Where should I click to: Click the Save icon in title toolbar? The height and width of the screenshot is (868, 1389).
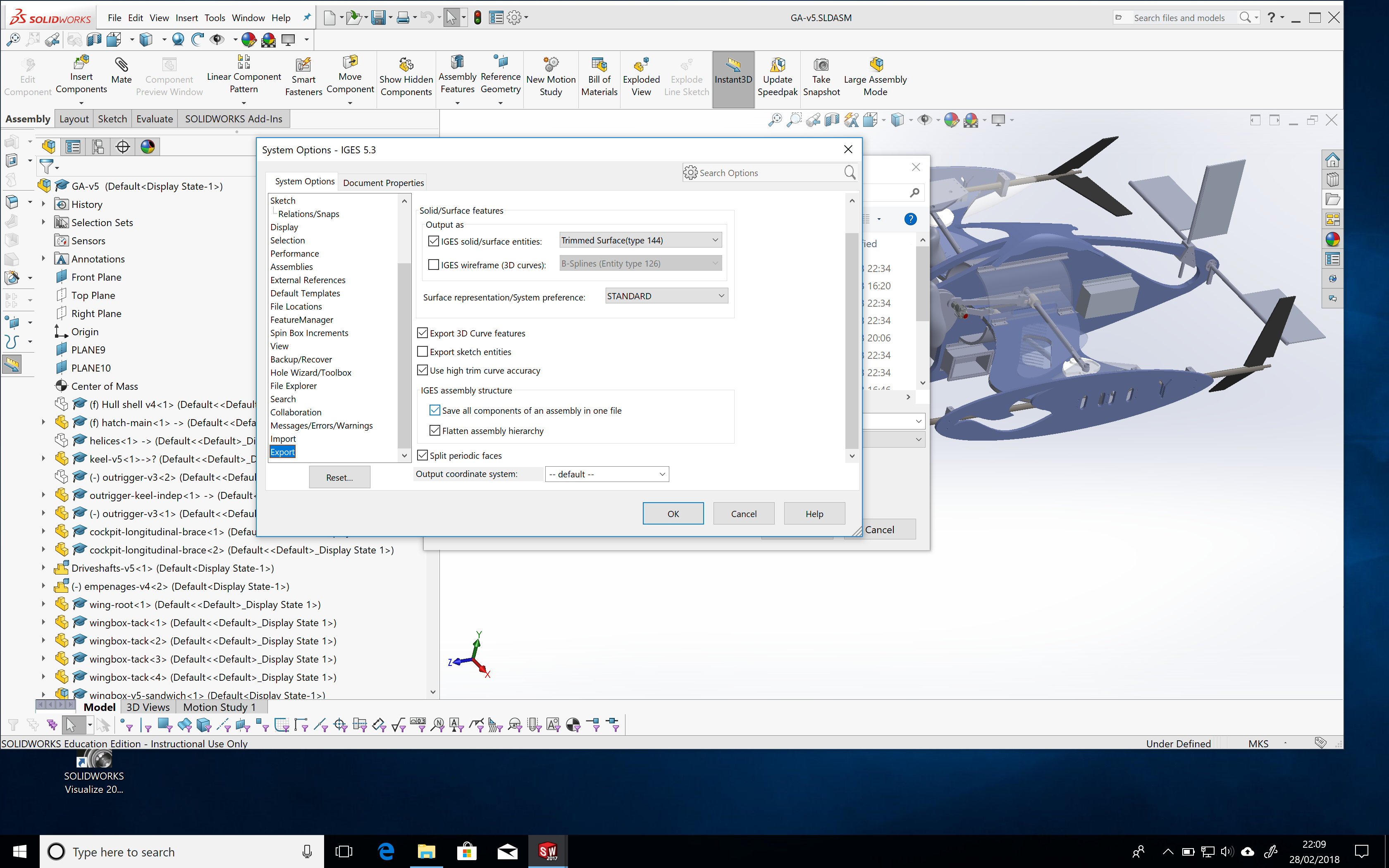pos(378,18)
